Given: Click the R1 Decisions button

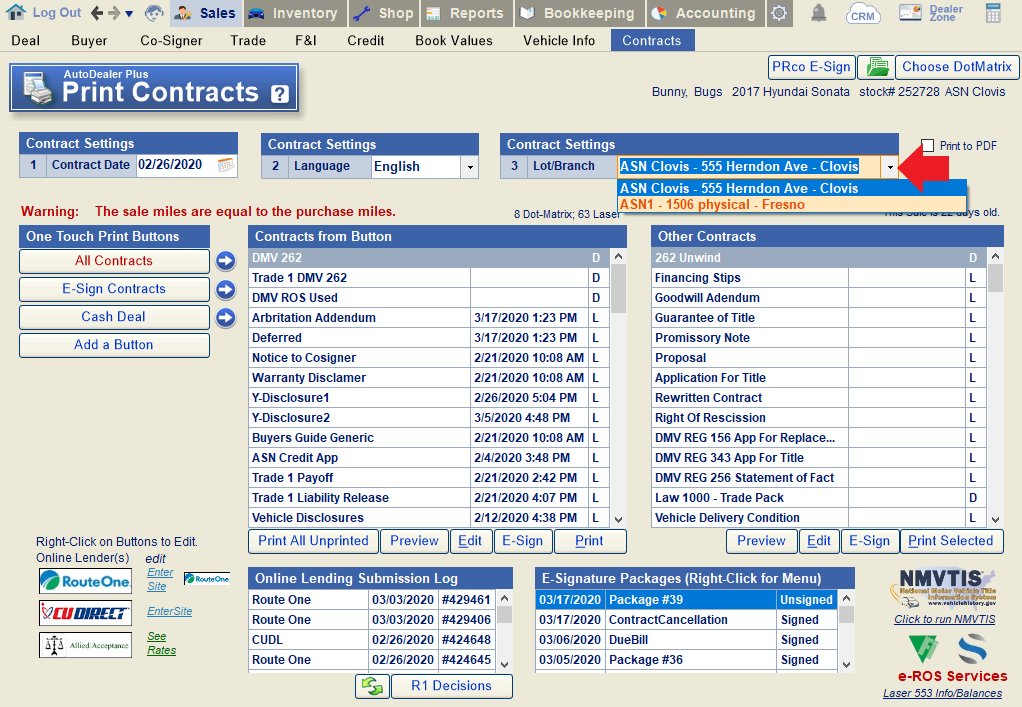Looking at the screenshot, I should [452, 686].
